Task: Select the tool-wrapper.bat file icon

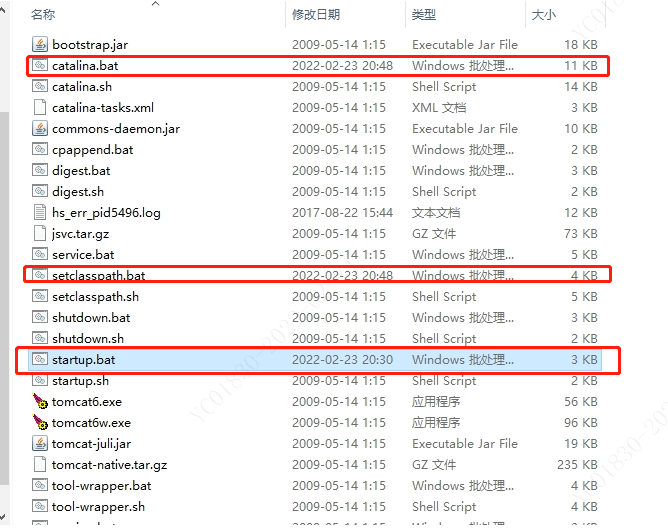Action: [40, 485]
